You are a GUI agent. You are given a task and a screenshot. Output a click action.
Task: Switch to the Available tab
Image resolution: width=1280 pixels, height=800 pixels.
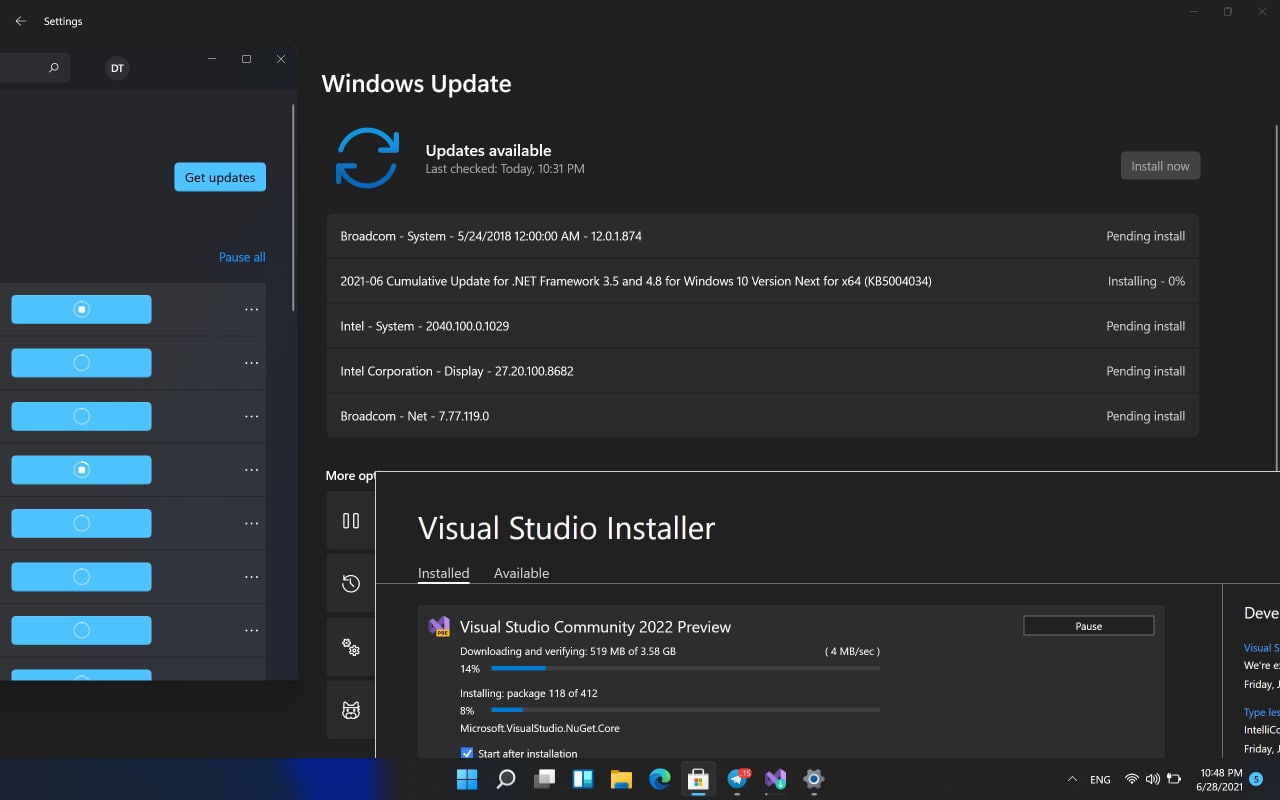(521, 573)
